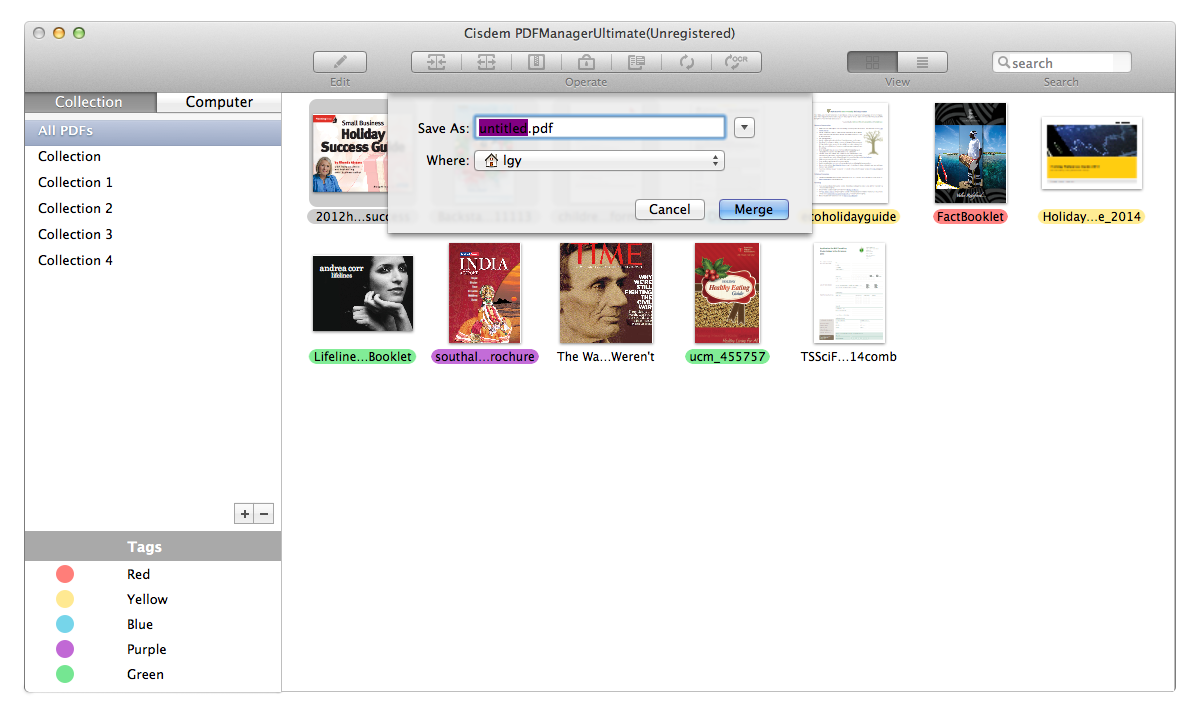Select the Holiday...e_2014 PDF thumbnail

(1092, 153)
